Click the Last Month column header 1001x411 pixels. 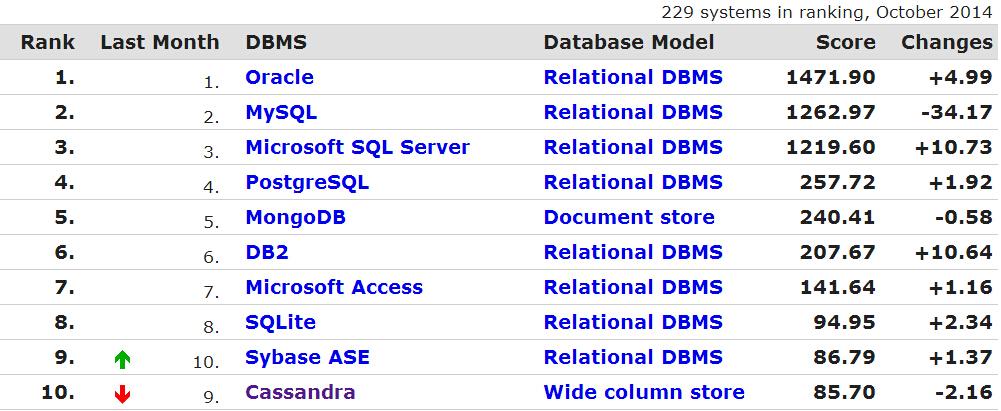point(159,42)
